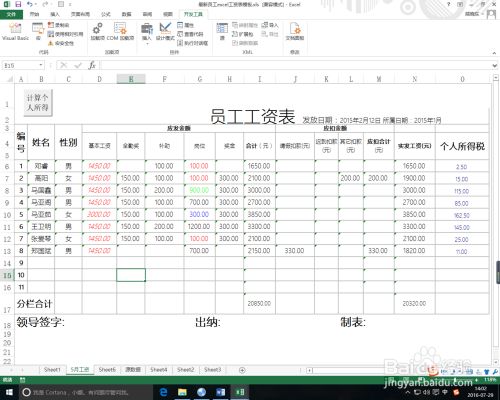Click the horizontal scrollbar left arrow
This screenshot has height=400, width=500.
point(309,370)
